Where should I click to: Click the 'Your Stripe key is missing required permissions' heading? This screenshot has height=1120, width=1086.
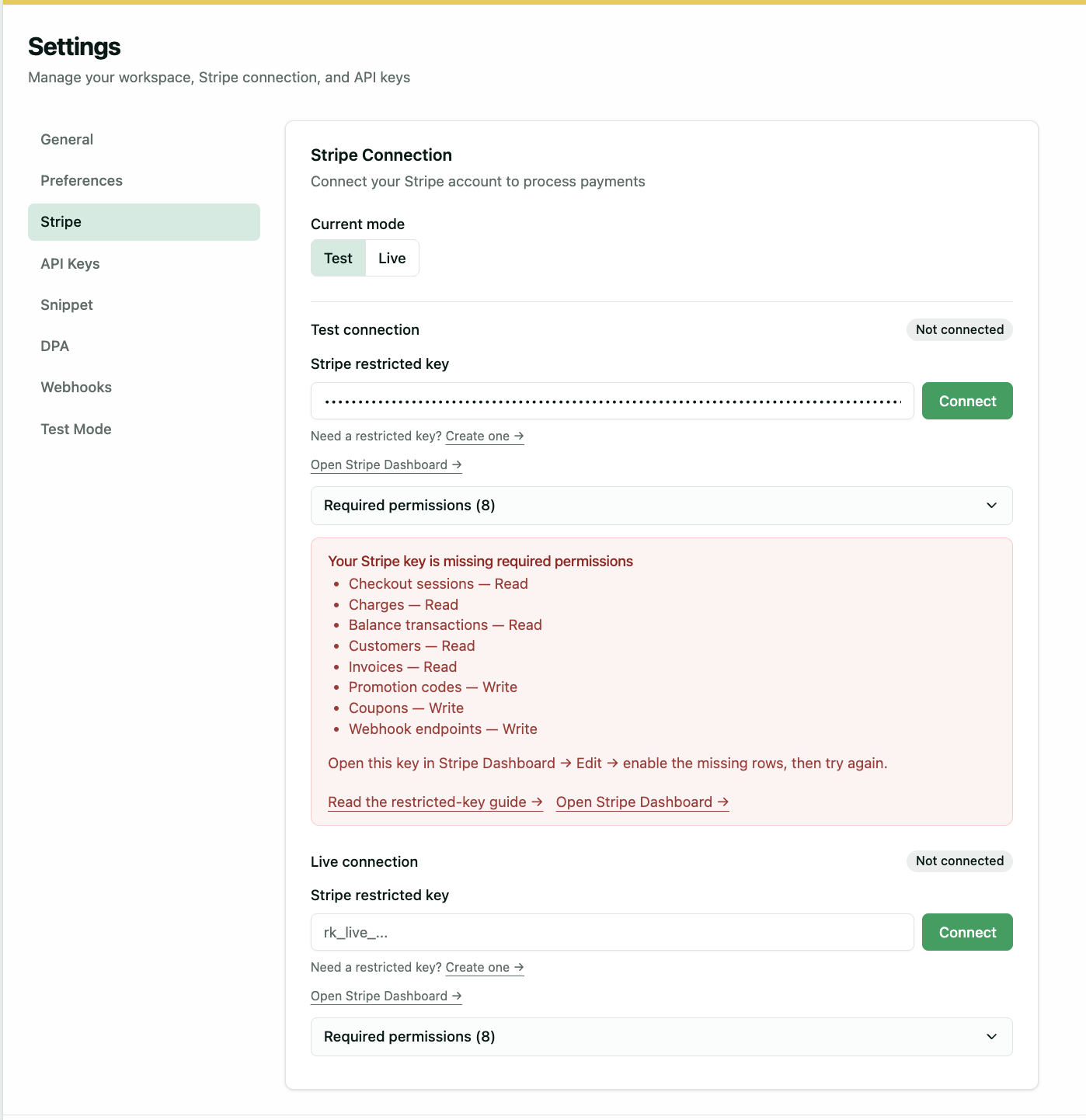[x=480, y=562]
